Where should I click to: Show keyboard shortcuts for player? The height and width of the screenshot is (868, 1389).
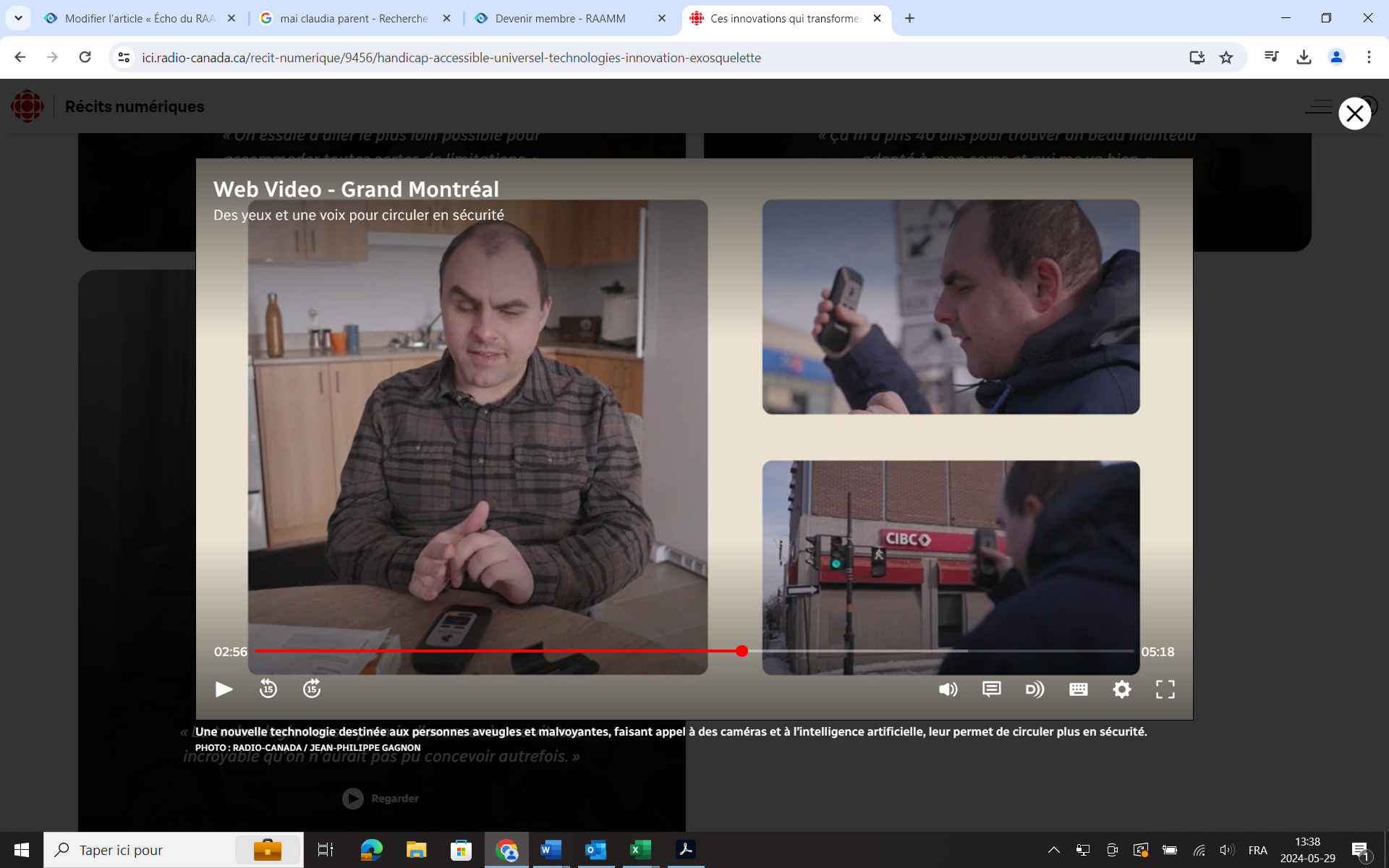point(1078,689)
